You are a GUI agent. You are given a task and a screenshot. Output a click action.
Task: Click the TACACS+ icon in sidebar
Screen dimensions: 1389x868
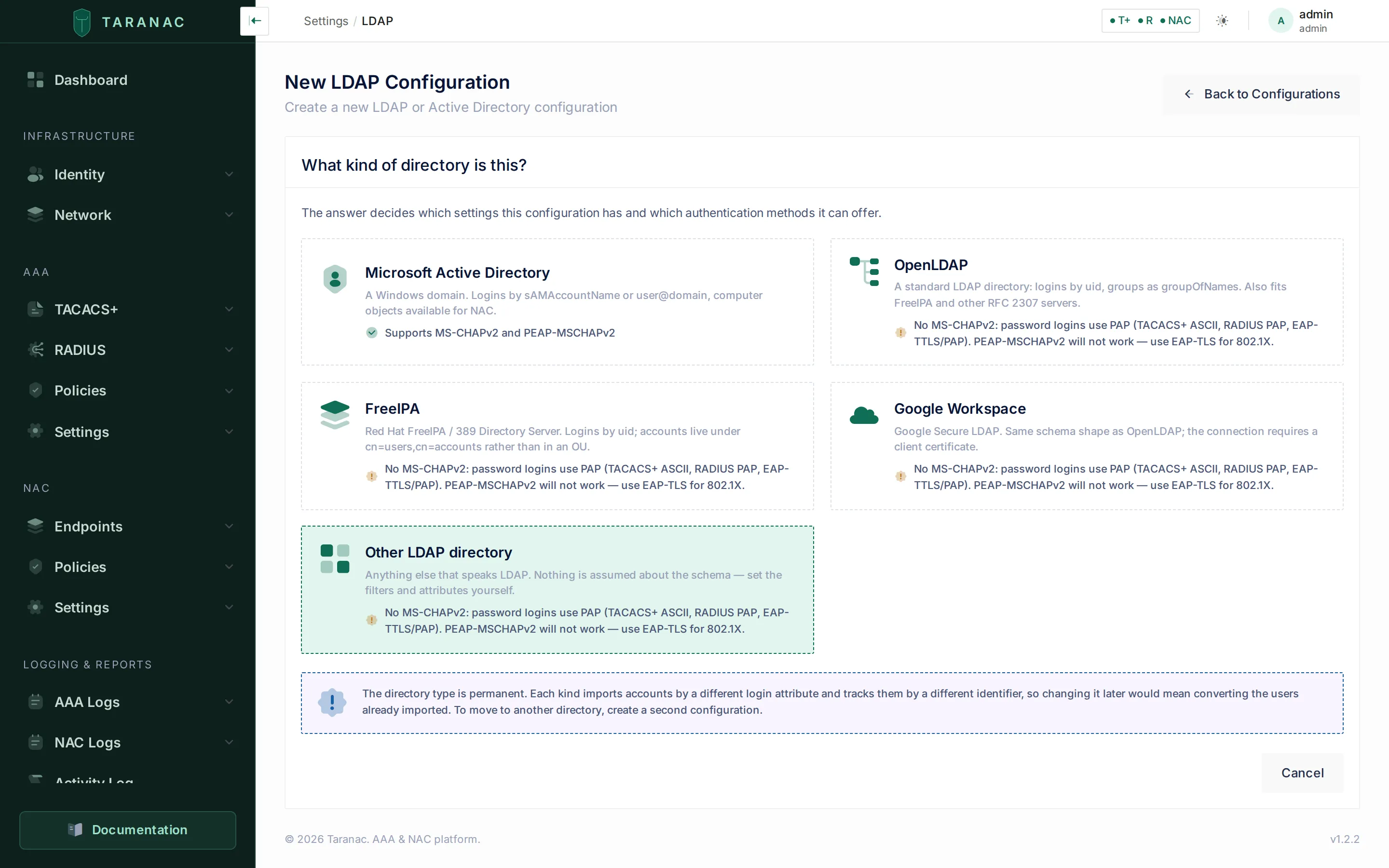click(36, 310)
